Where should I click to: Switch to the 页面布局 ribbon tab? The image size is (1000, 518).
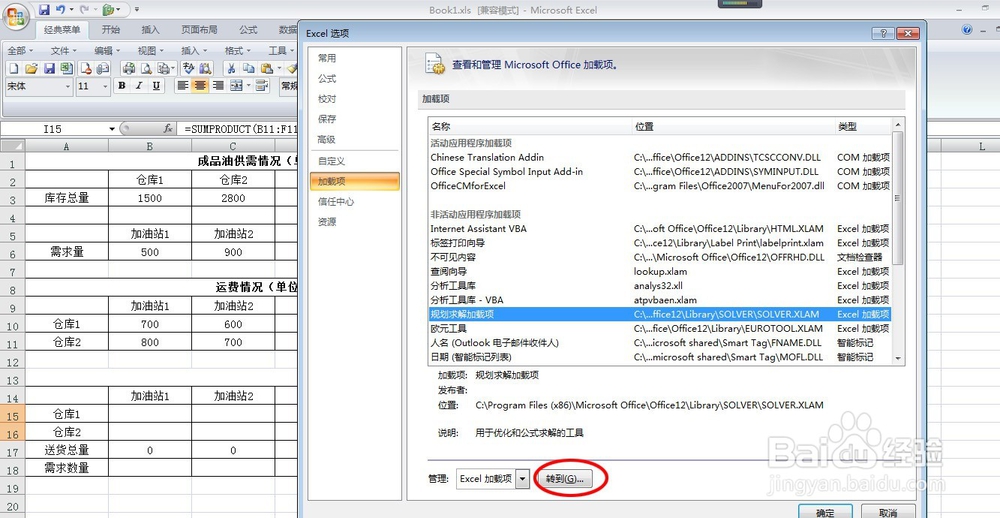click(x=199, y=29)
